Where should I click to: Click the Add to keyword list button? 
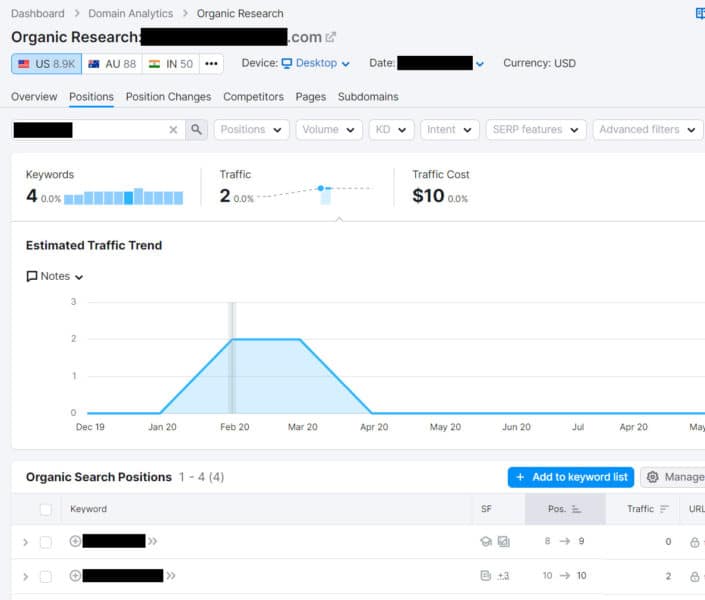570,477
